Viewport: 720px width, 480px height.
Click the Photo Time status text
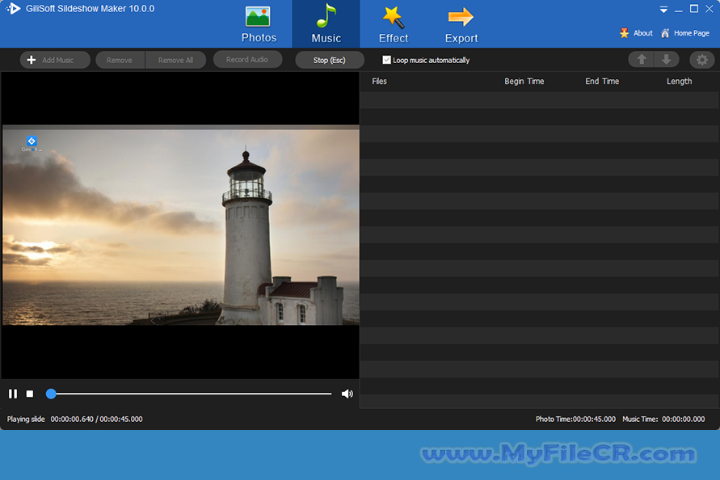coord(575,419)
